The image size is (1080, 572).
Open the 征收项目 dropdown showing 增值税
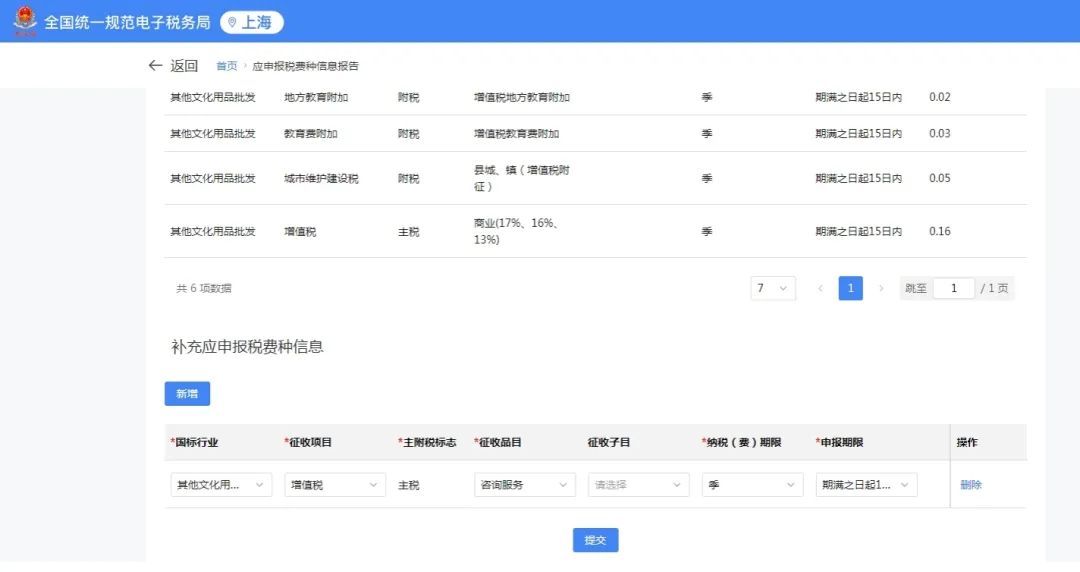[335, 484]
